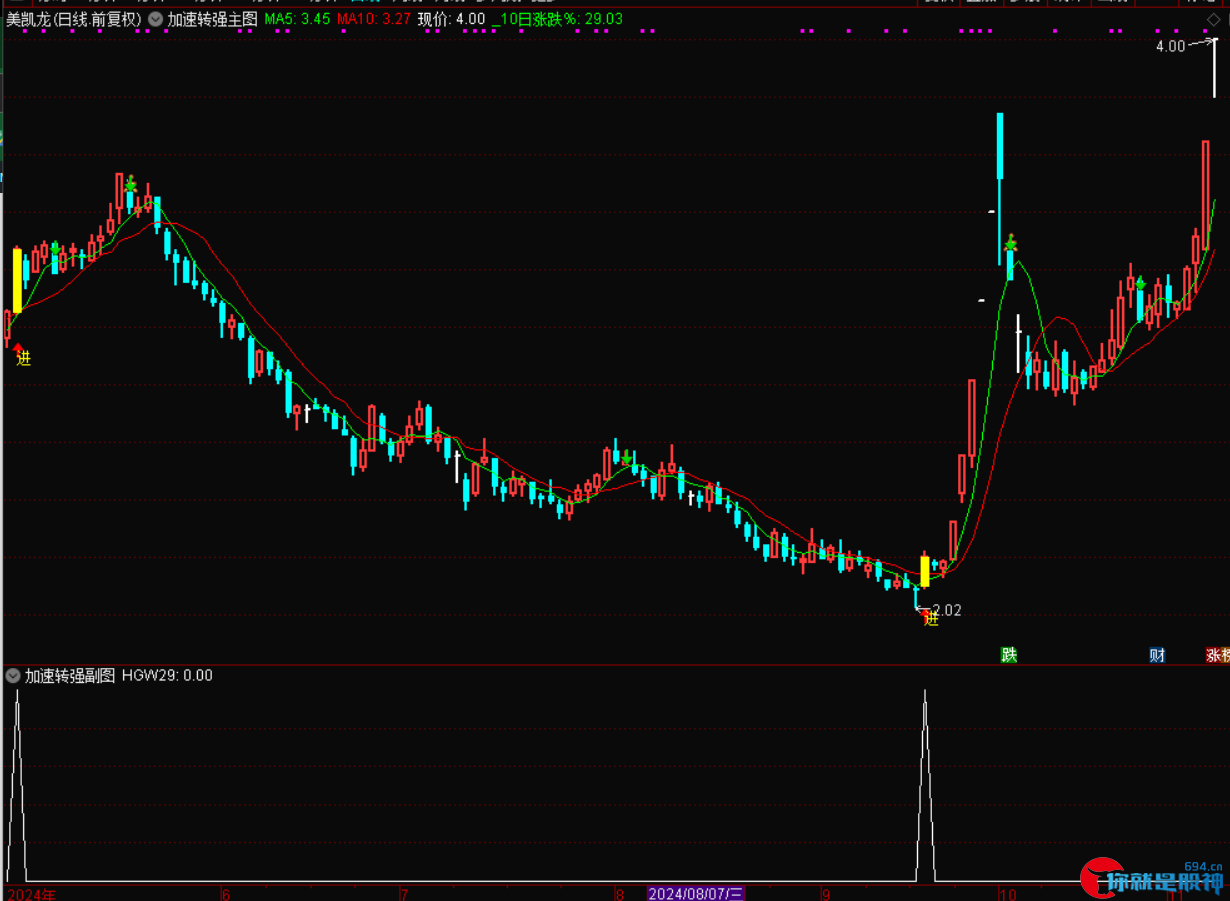Click the 加速转强副图 indicator name

[x=70, y=676]
